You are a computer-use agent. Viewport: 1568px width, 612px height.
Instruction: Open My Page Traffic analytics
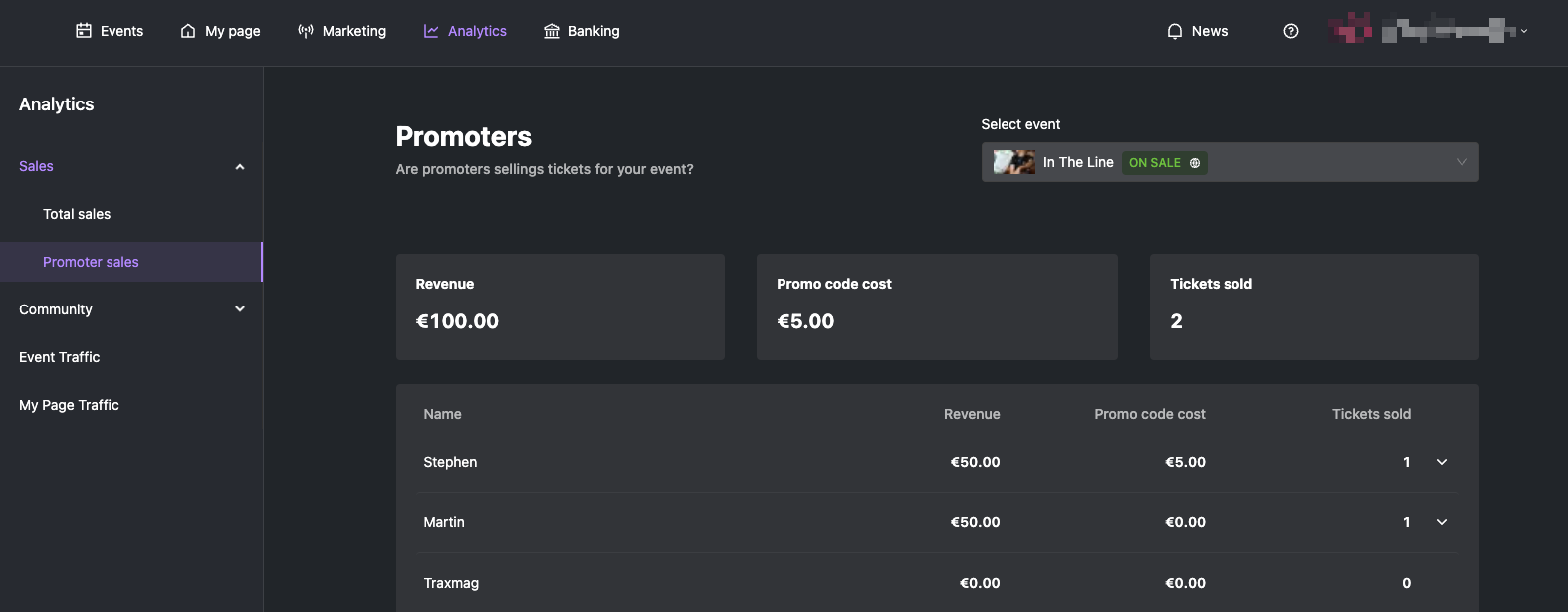tap(69, 405)
